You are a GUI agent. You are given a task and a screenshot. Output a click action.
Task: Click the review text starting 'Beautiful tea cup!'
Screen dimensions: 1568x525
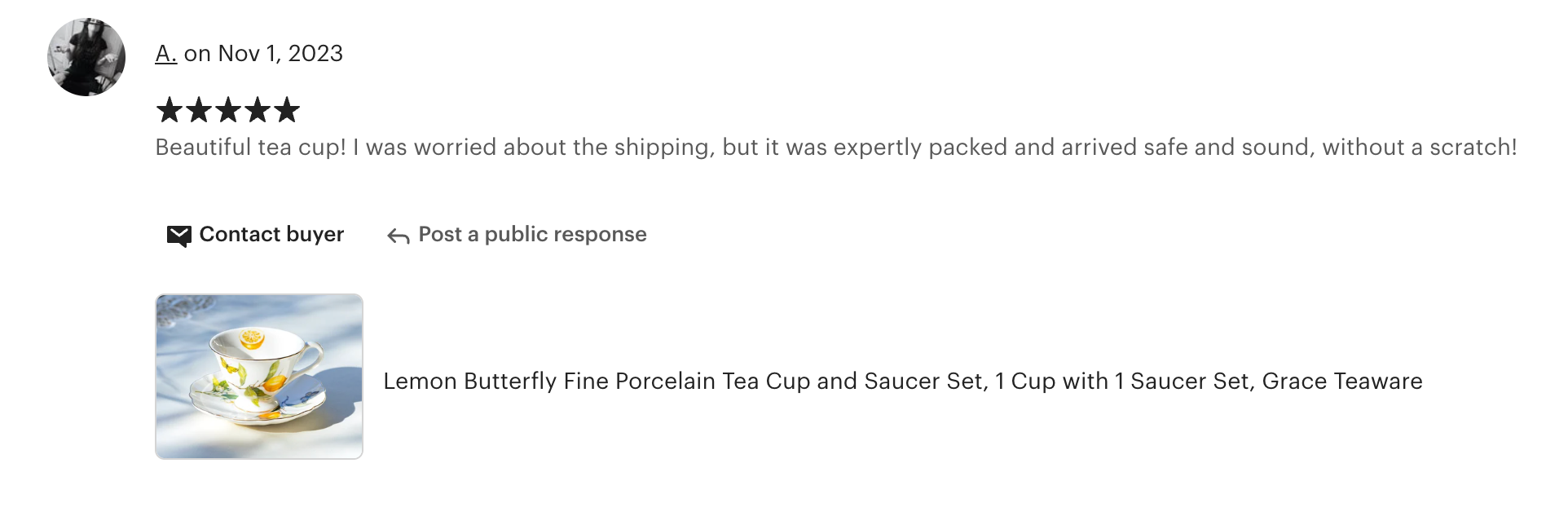835,148
